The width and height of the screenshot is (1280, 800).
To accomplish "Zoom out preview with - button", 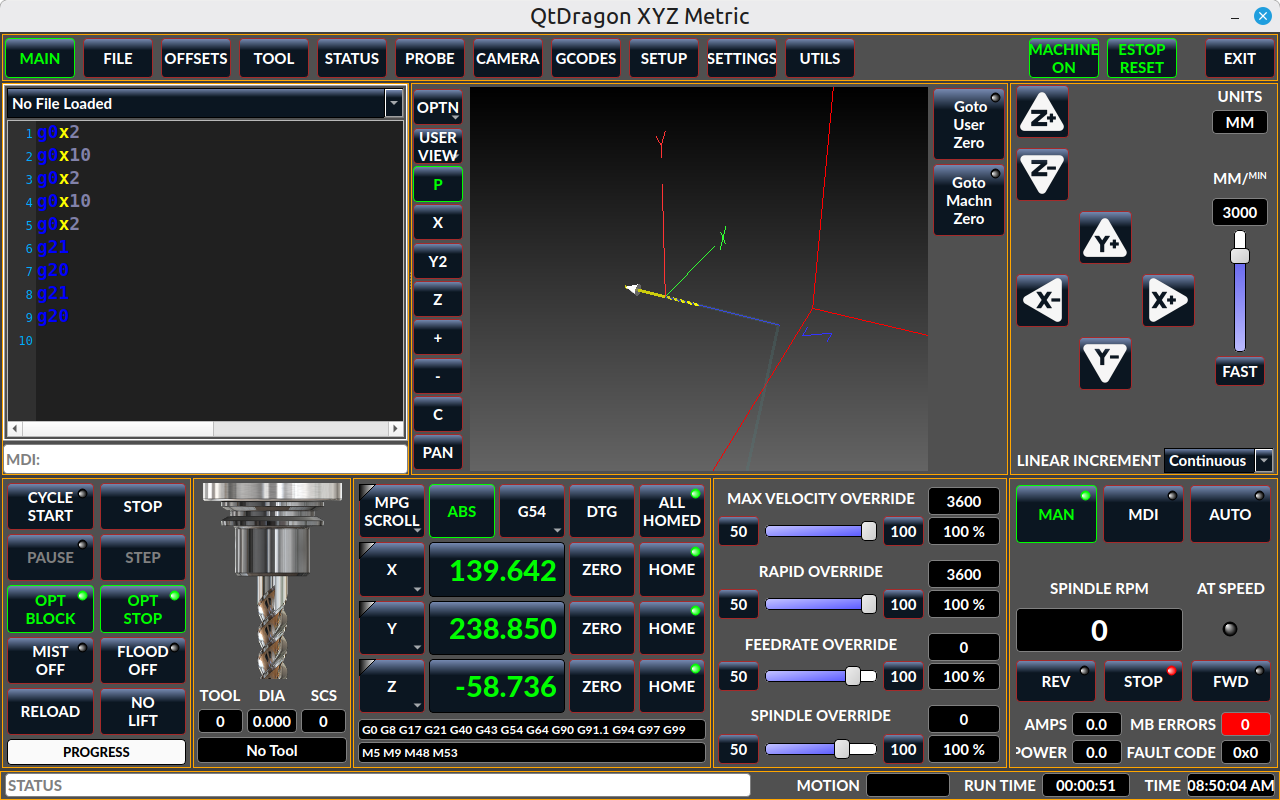I will tap(438, 376).
